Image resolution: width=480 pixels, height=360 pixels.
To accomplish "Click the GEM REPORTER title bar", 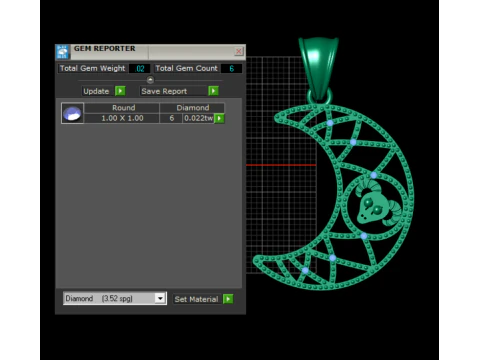I will 151,52.
